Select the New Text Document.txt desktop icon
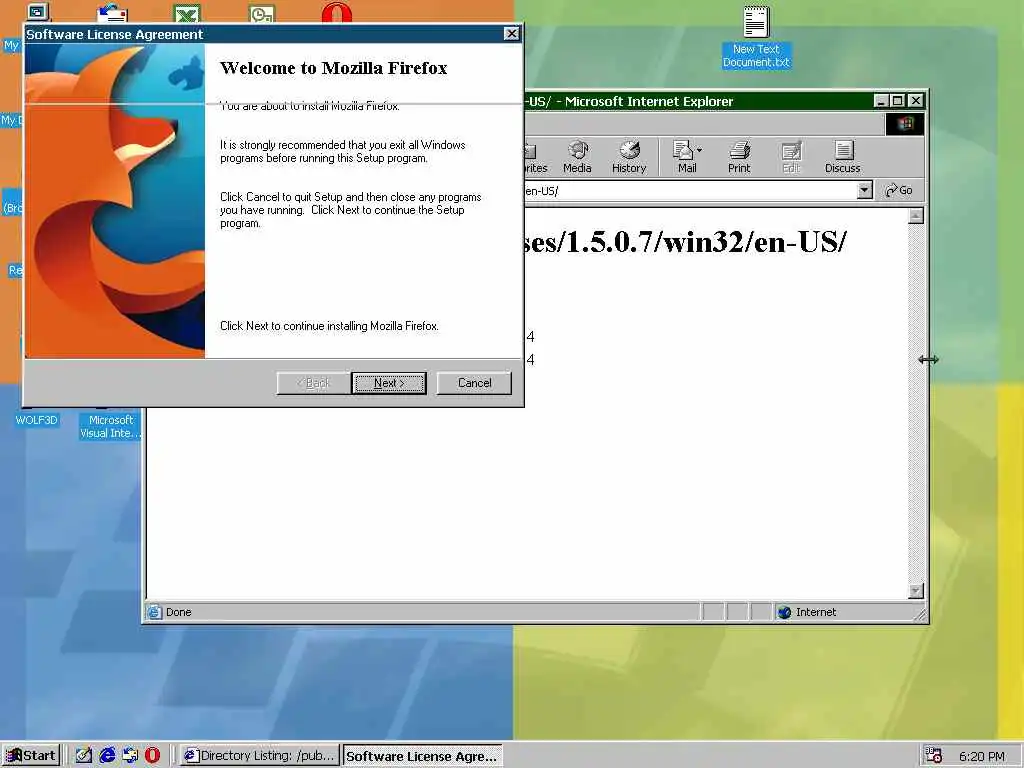 click(756, 38)
